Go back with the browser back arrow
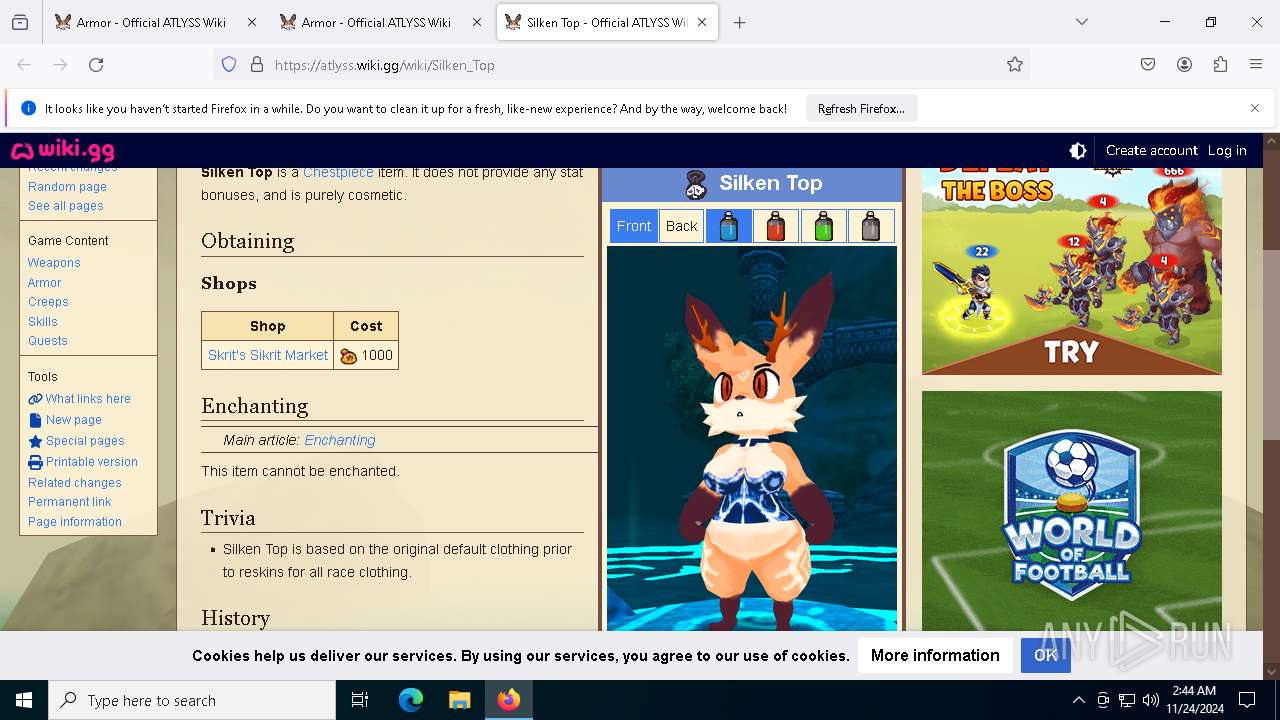The height and width of the screenshot is (720, 1280). point(24,64)
